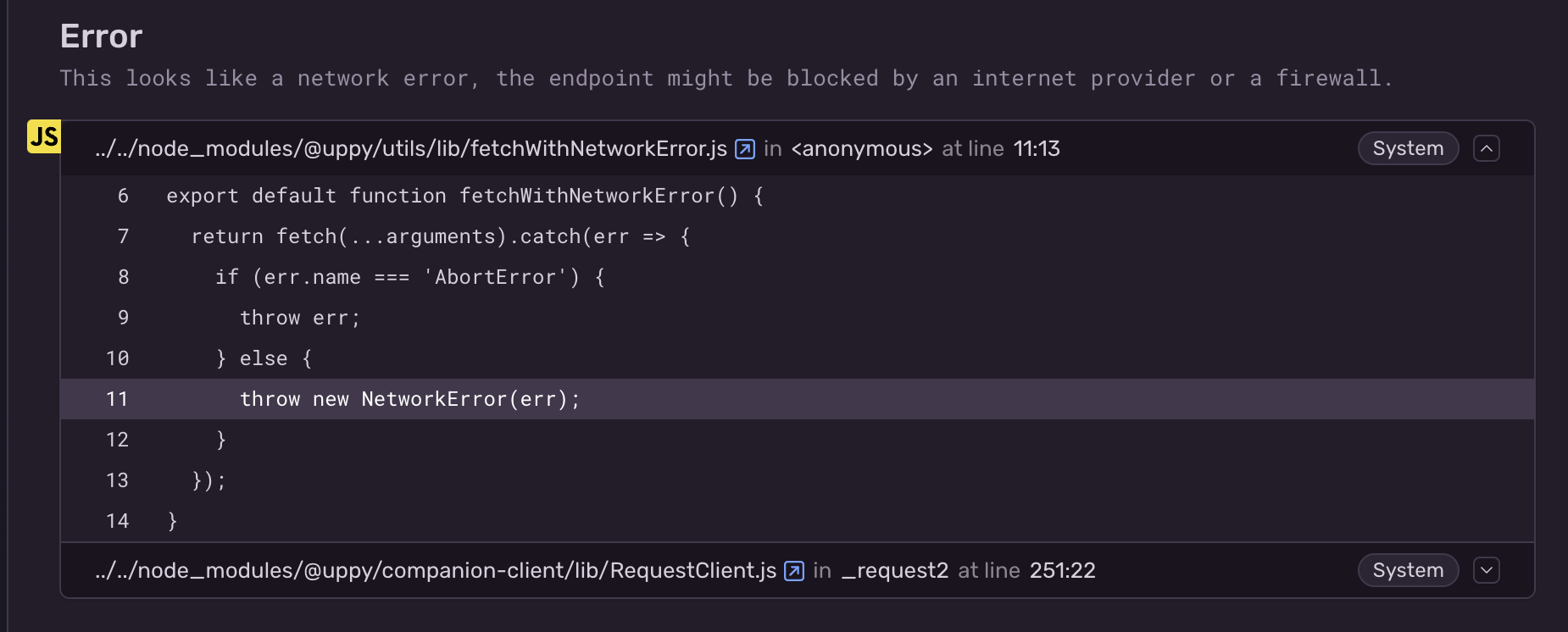Click the chevron icon beside the bottom System label
Screen dimensions: 1568x632
point(1487,570)
